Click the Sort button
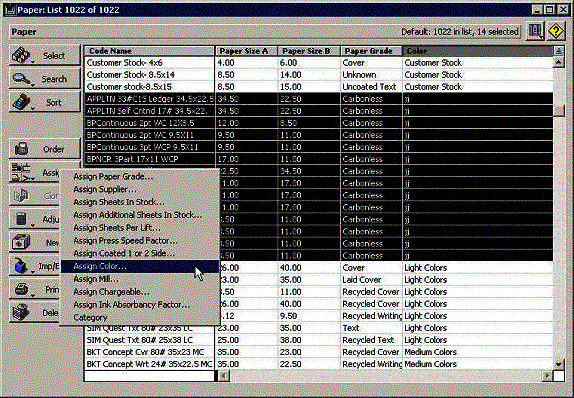574x398 pixels. click(45, 102)
